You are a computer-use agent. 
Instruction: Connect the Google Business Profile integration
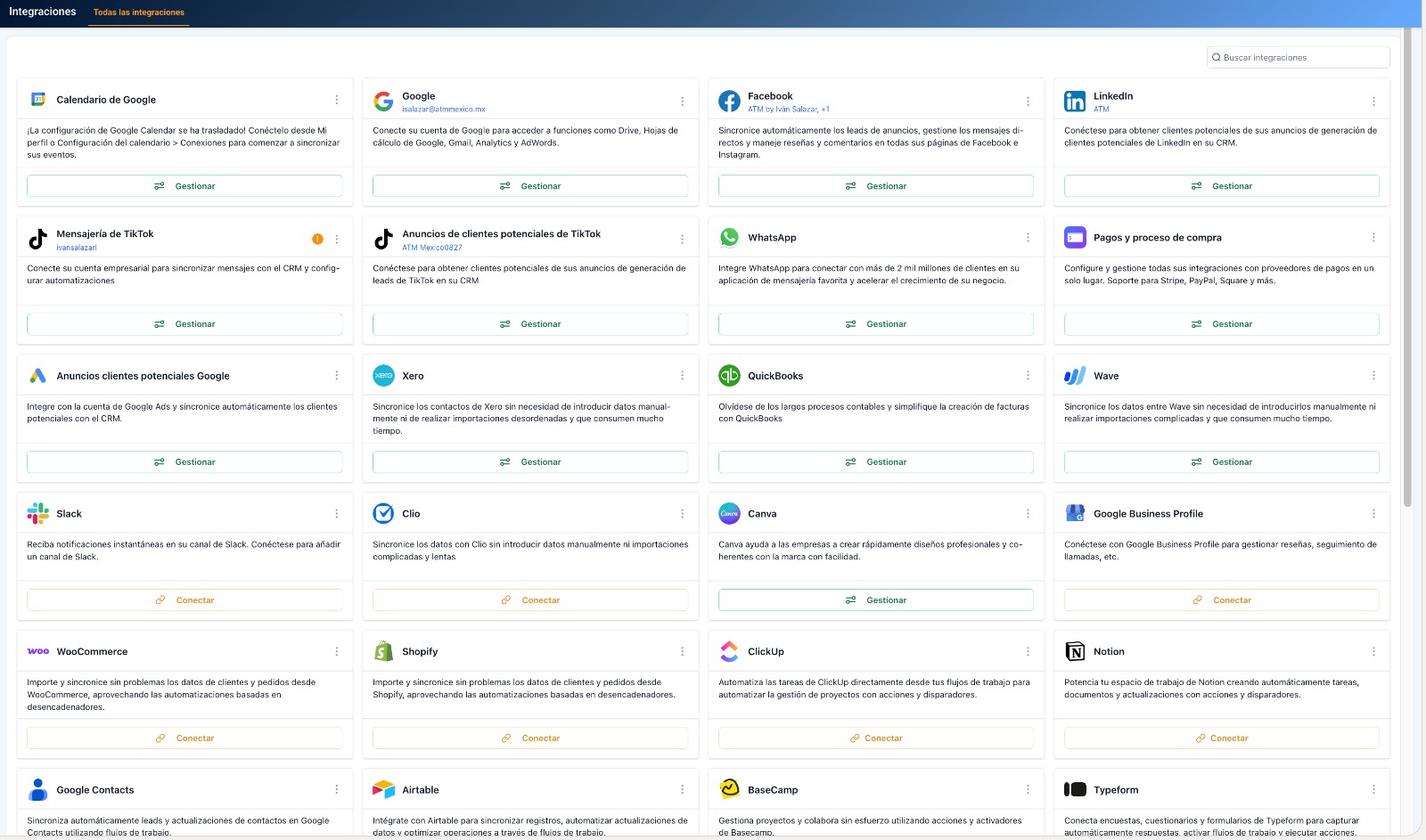[1222, 600]
